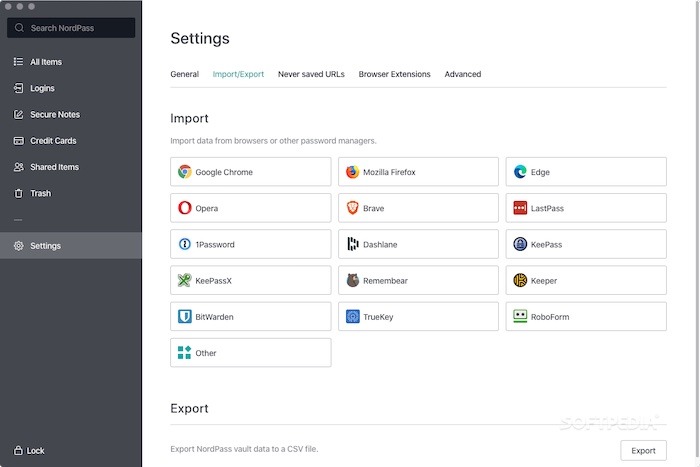
Task: Click the Credit Cards sidebar icon
Action: coord(18,141)
